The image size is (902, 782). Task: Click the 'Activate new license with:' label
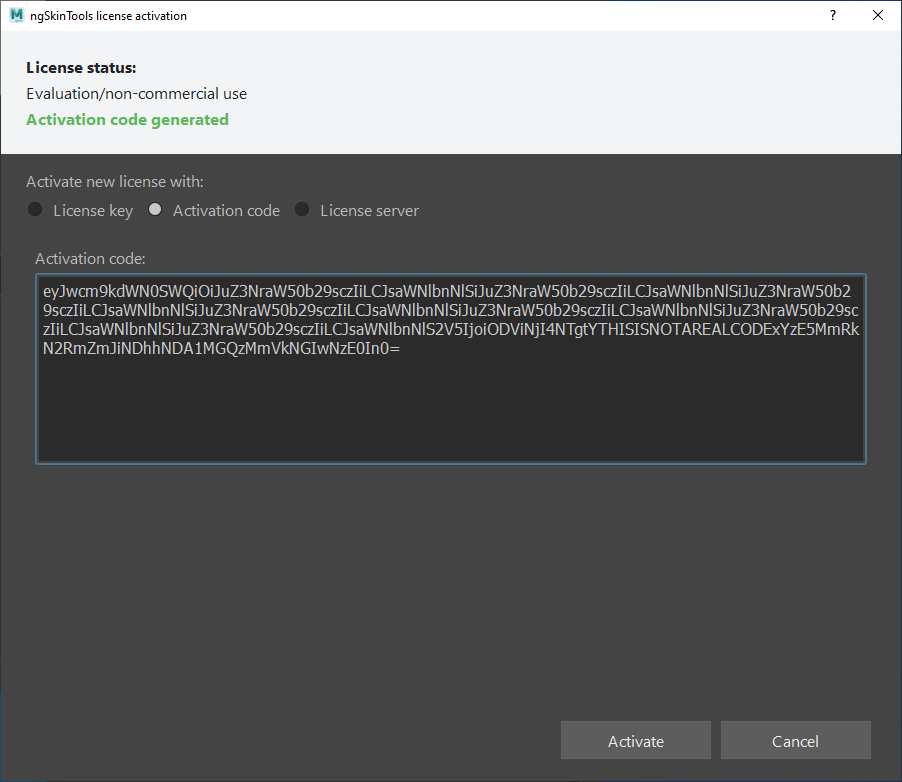coord(115,182)
